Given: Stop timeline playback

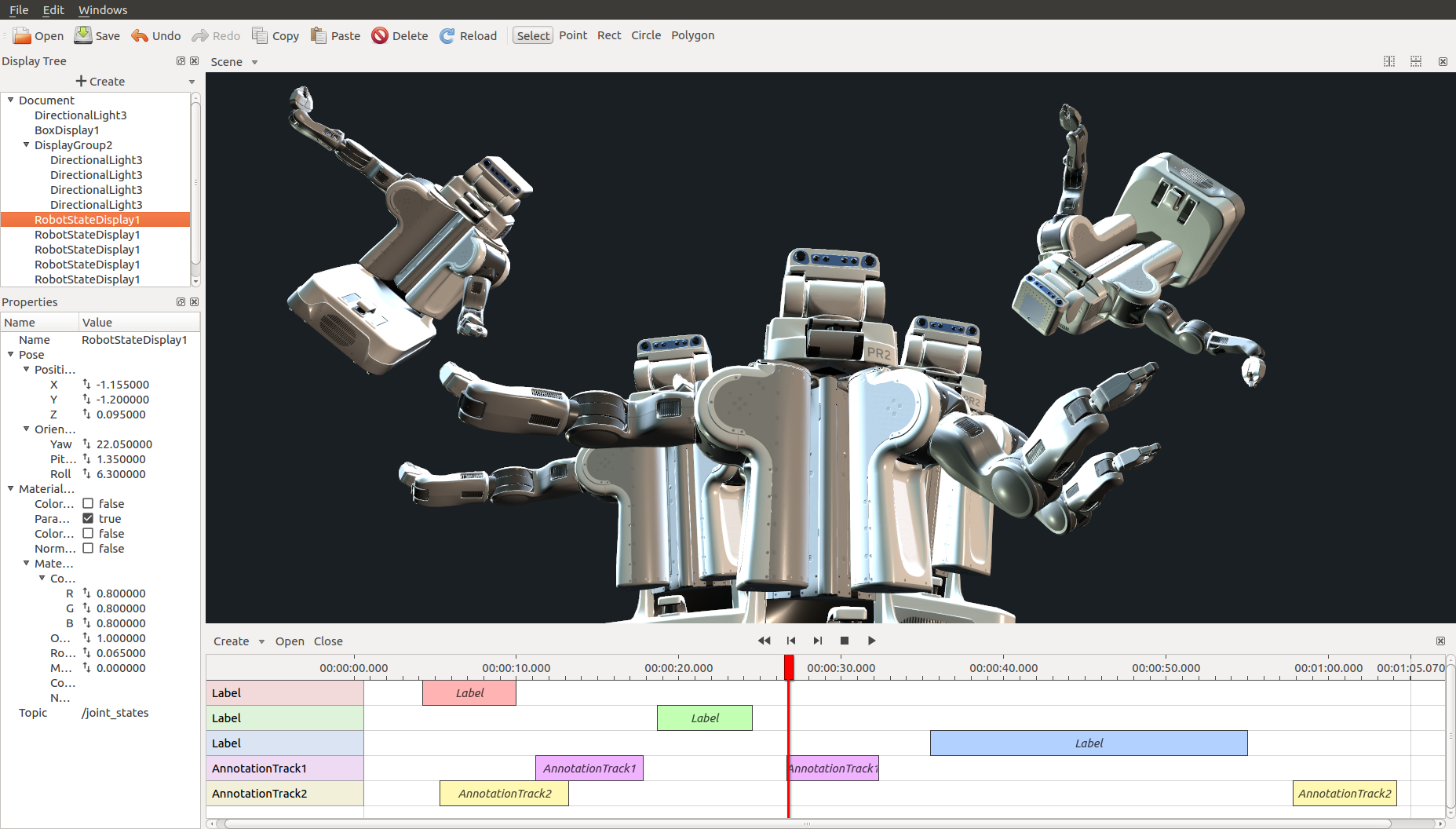Looking at the screenshot, I should [845, 641].
